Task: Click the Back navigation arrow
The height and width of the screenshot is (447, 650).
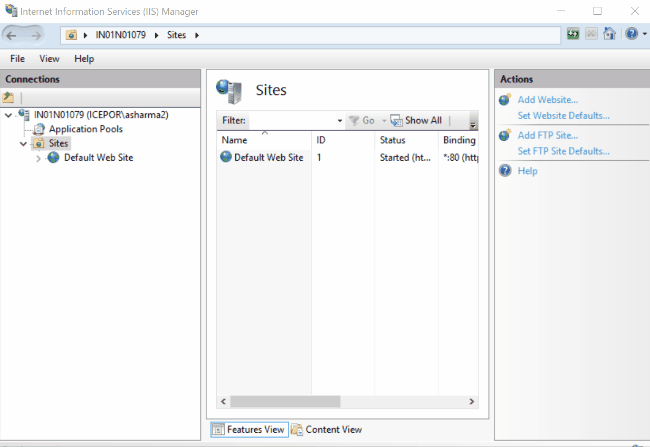Action: (12, 35)
